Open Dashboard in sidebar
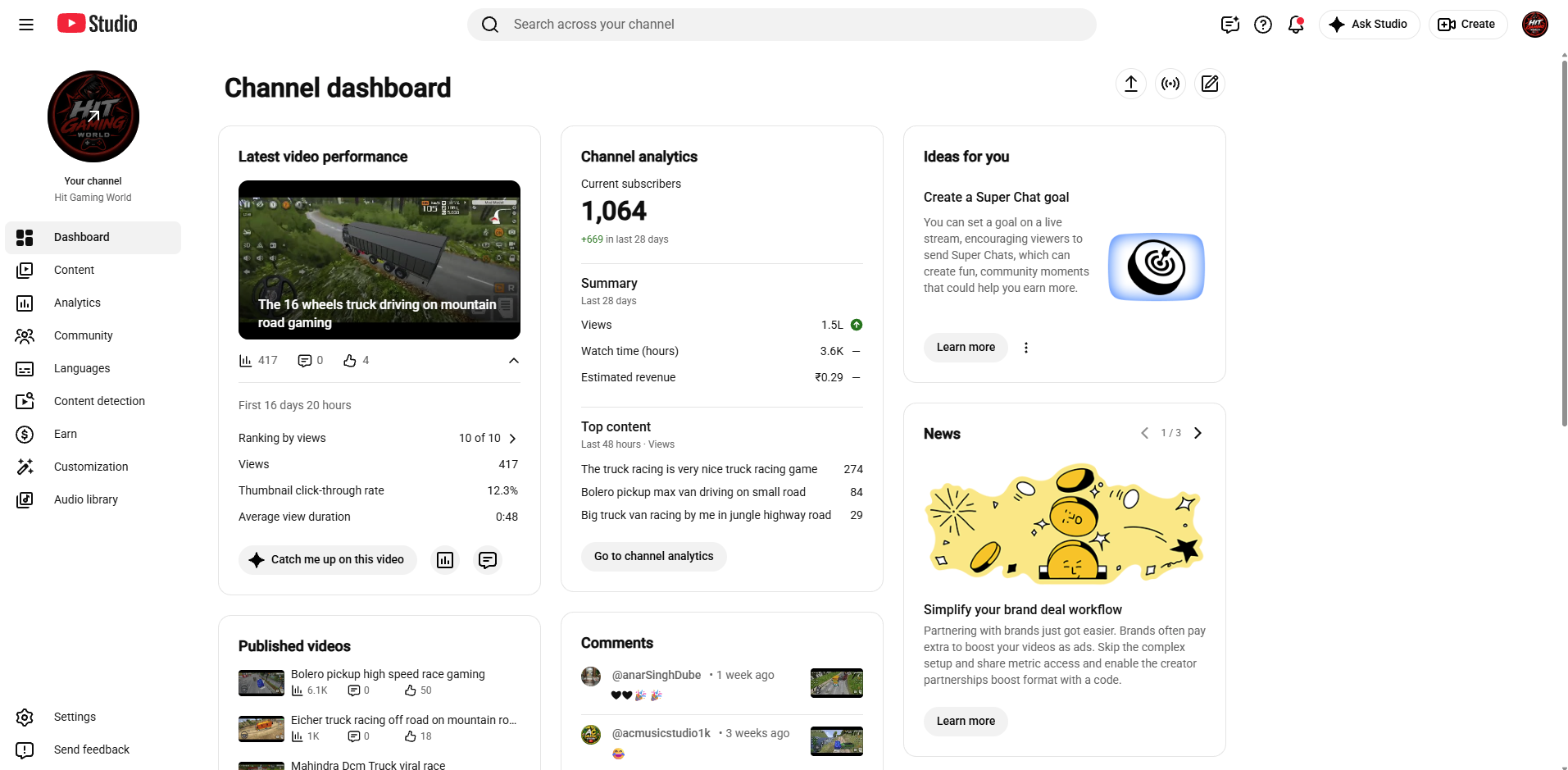 [93, 238]
